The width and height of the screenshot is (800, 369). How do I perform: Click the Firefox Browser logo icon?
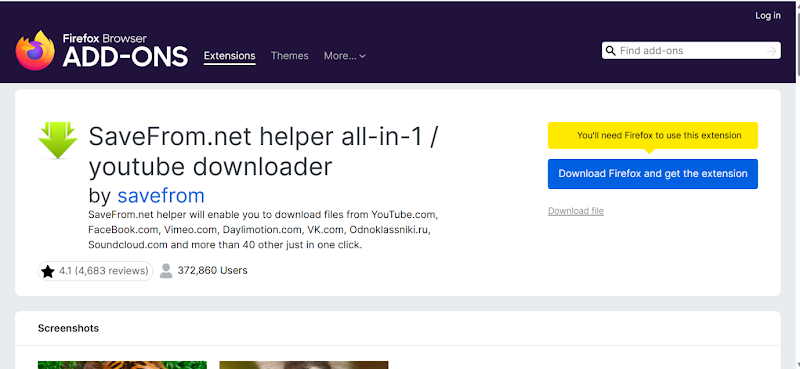coord(35,51)
